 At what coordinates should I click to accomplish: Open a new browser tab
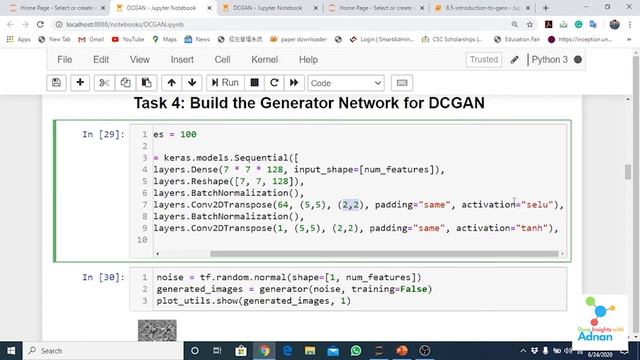pos(545,8)
